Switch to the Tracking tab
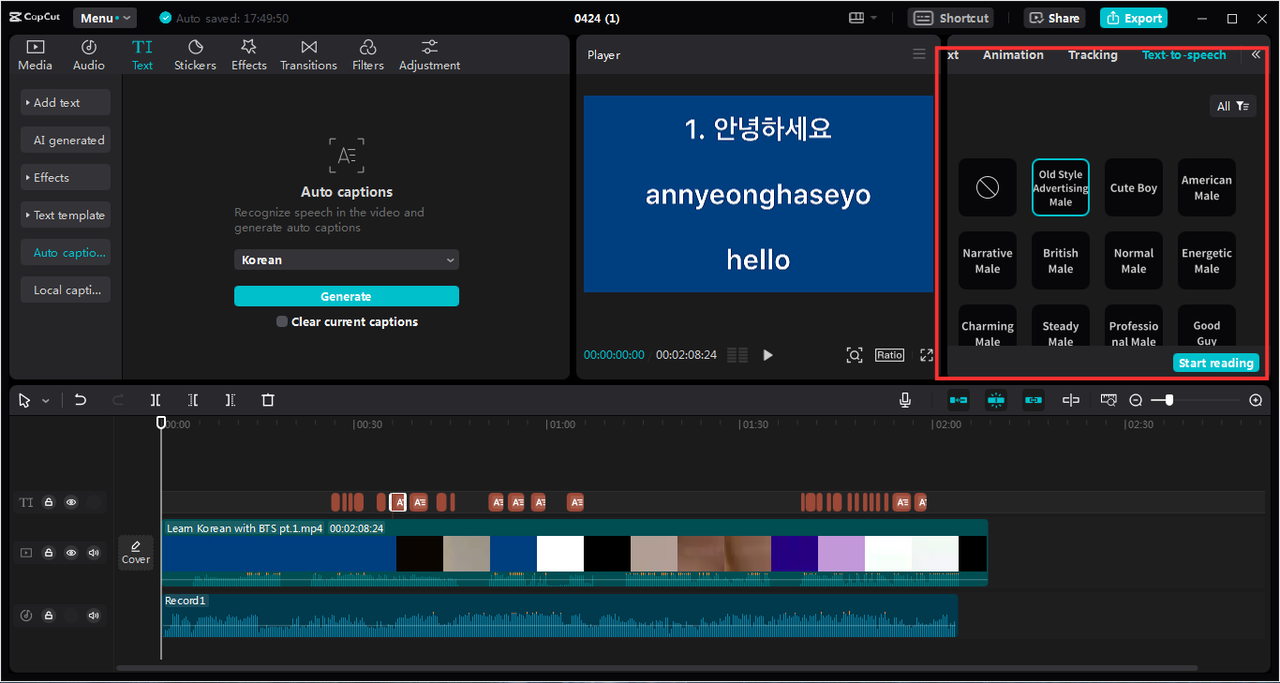 point(1093,55)
